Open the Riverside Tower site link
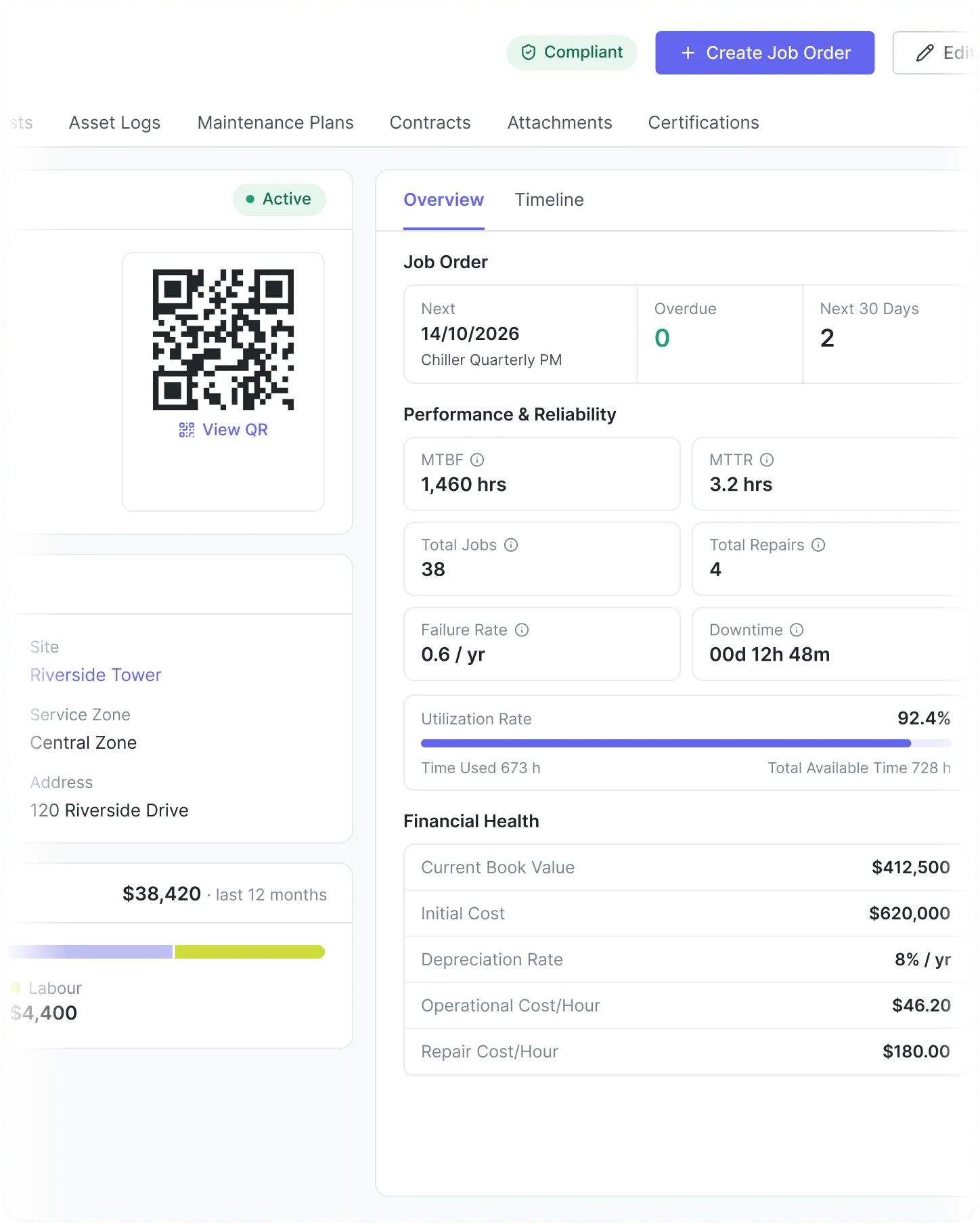This screenshot has height=1224, width=980. click(95, 675)
